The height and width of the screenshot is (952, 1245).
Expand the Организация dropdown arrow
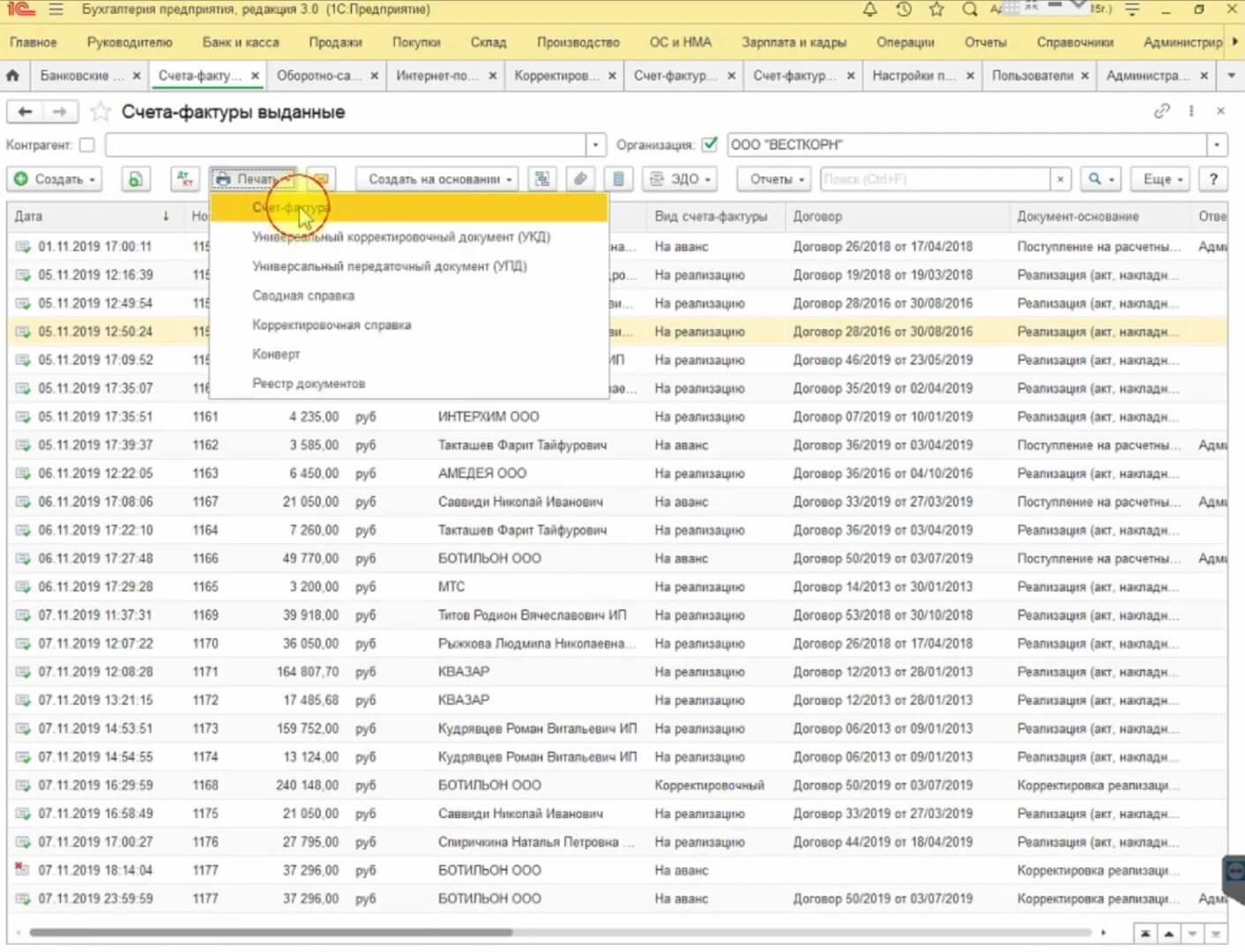[x=1217, y=145]
